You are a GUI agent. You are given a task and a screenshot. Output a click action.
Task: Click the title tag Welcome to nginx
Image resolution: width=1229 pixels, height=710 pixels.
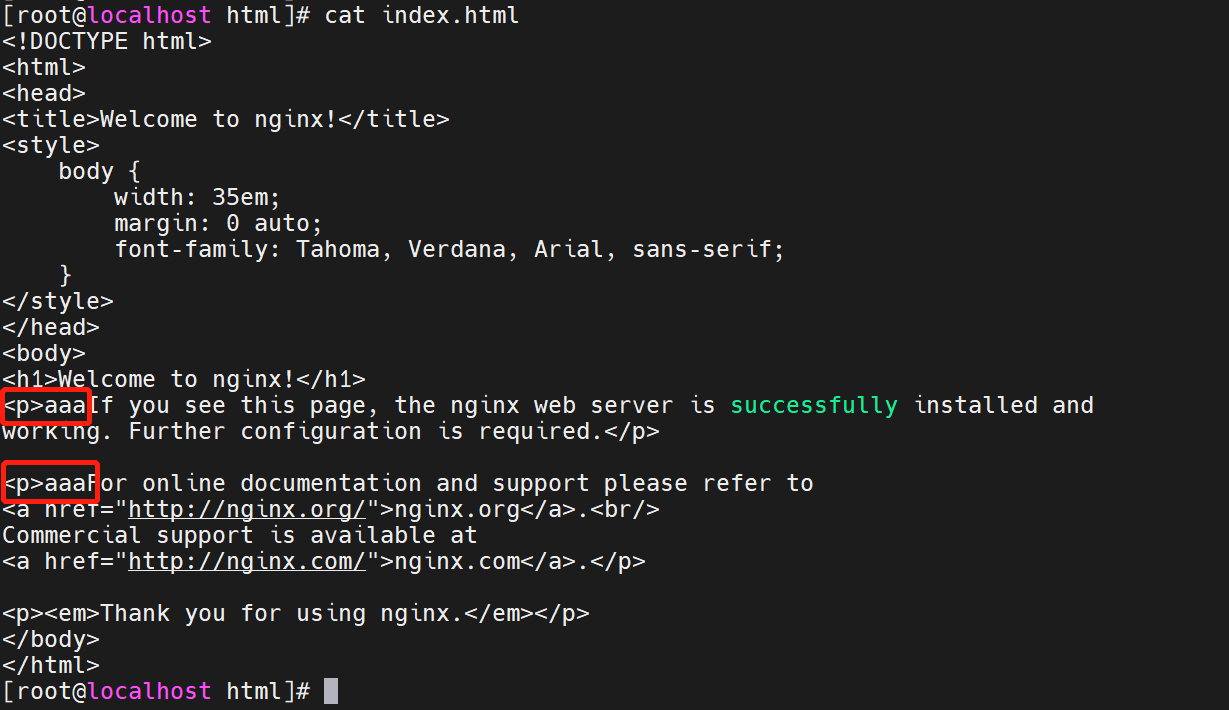226,120
